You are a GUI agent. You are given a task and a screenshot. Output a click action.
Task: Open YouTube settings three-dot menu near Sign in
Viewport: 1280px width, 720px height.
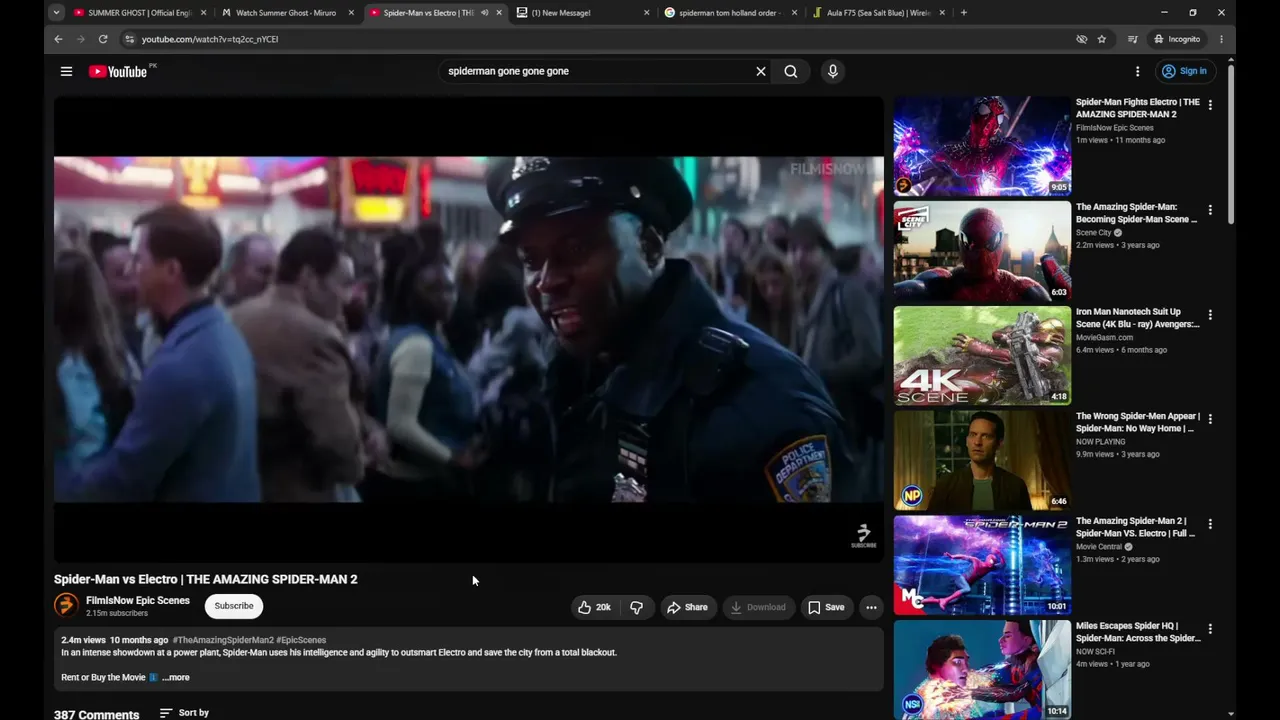[1137, 71]
